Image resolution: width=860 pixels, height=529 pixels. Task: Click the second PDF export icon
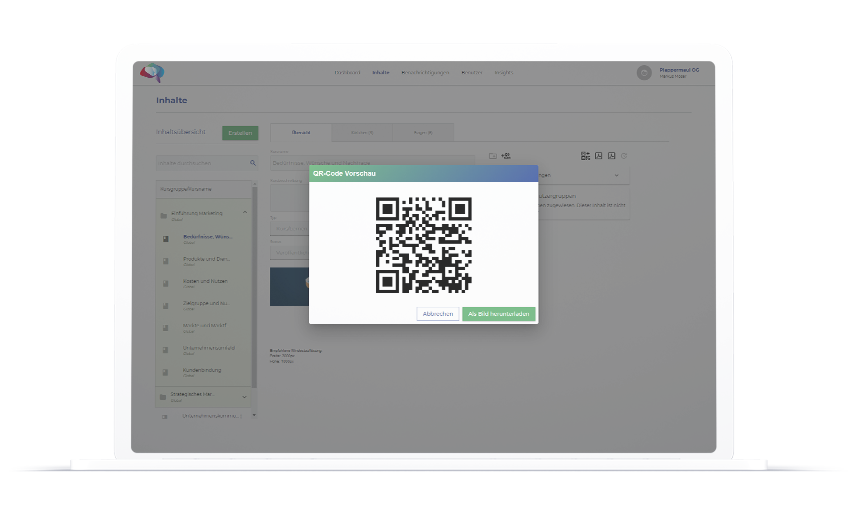pos(612,156)
